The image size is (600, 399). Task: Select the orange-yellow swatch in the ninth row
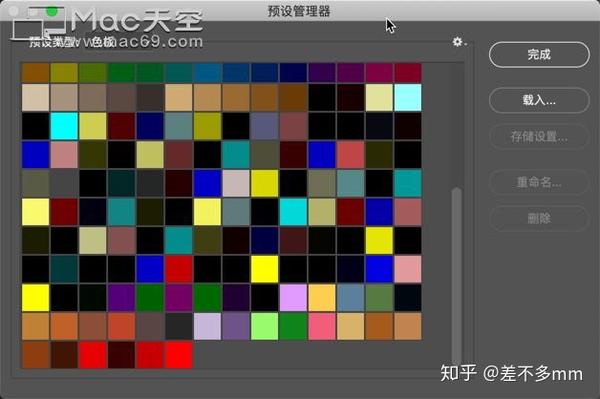(322, 298)
